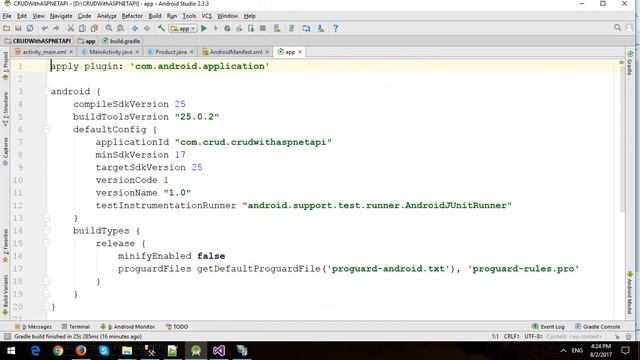
Task: Click the Profile app icon
Action: coord(239,28)
